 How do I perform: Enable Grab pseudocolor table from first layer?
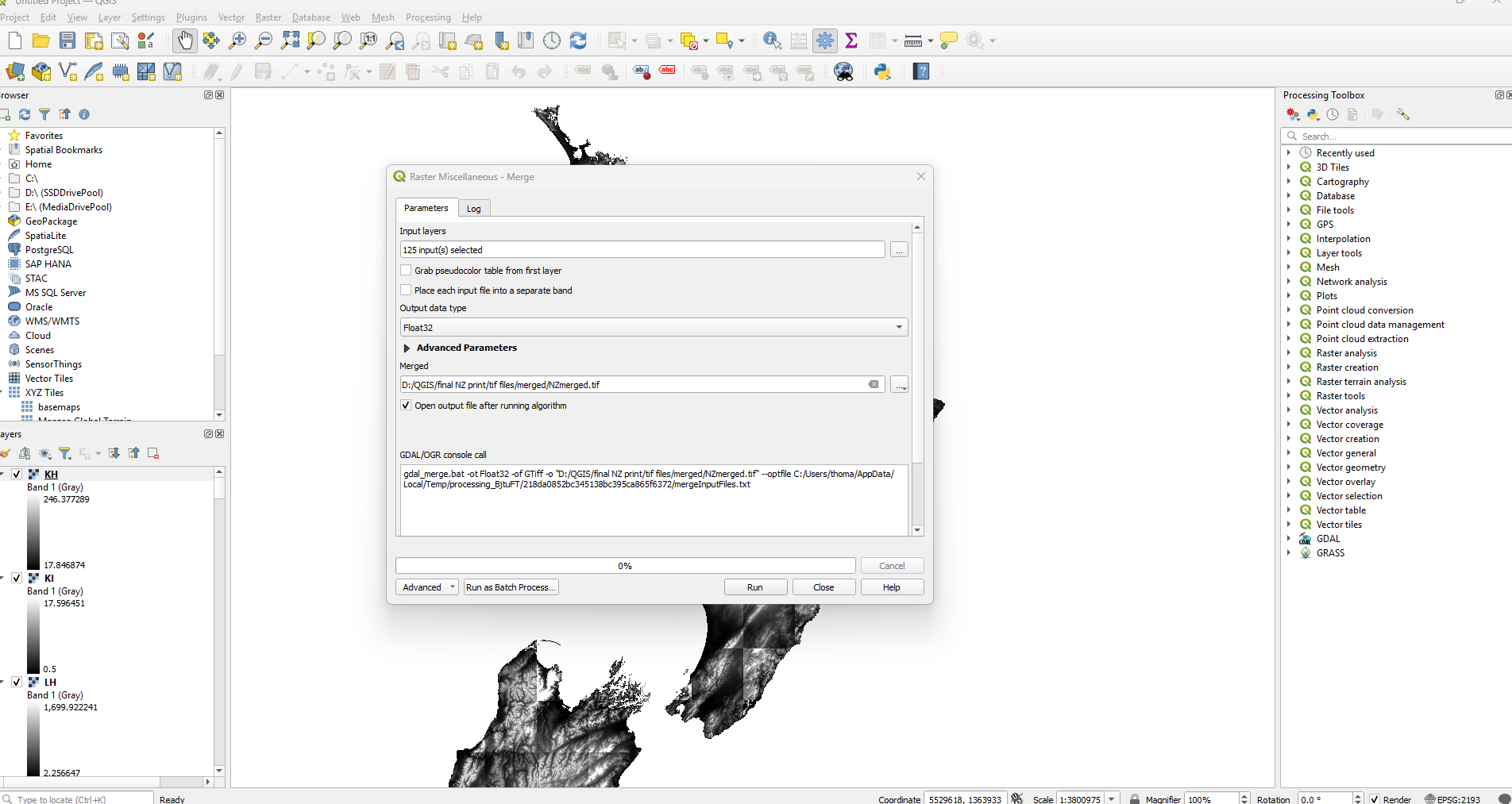tap(406, 271)
